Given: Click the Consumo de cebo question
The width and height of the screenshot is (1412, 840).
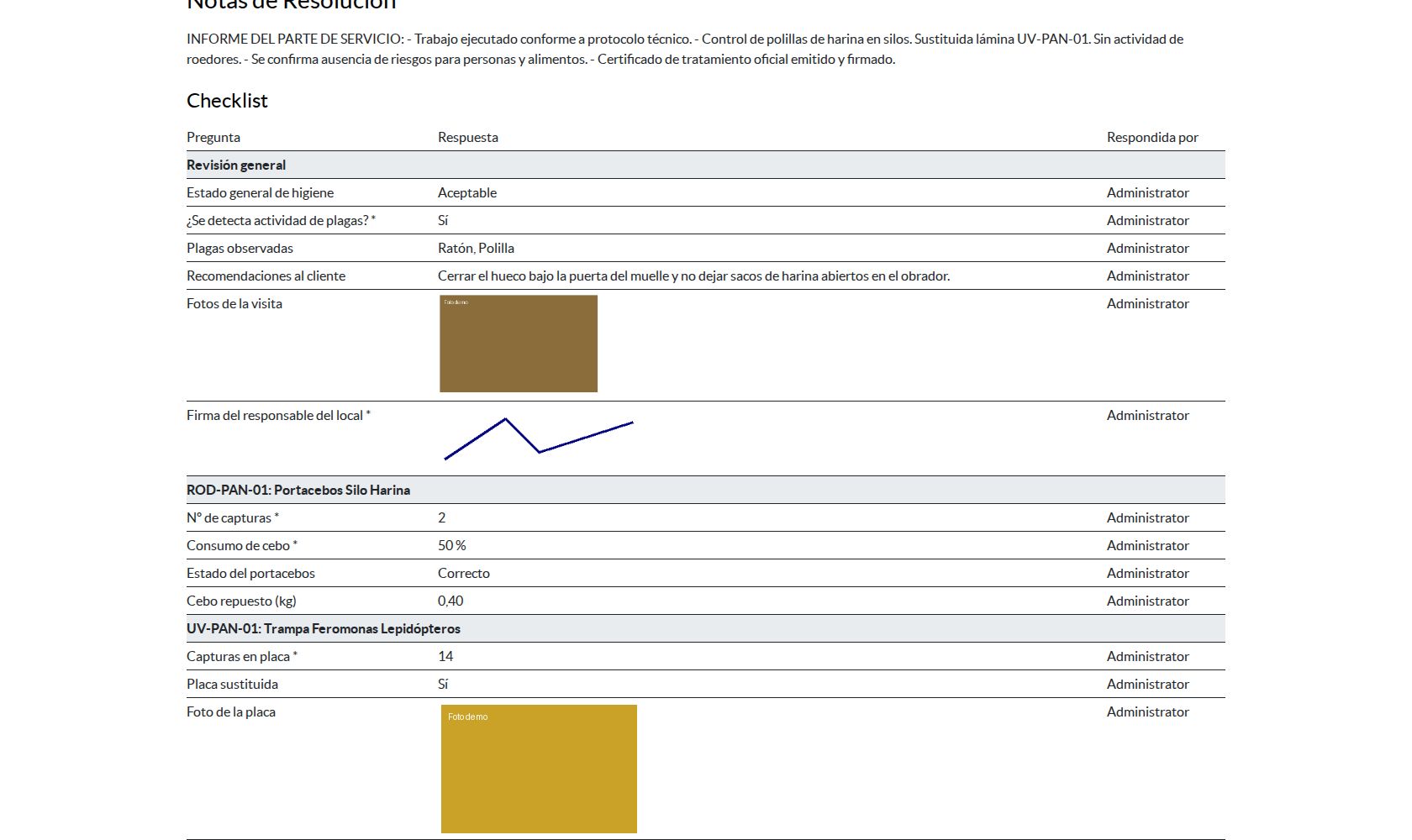Looking at the screenshot, I should point(242,545).
